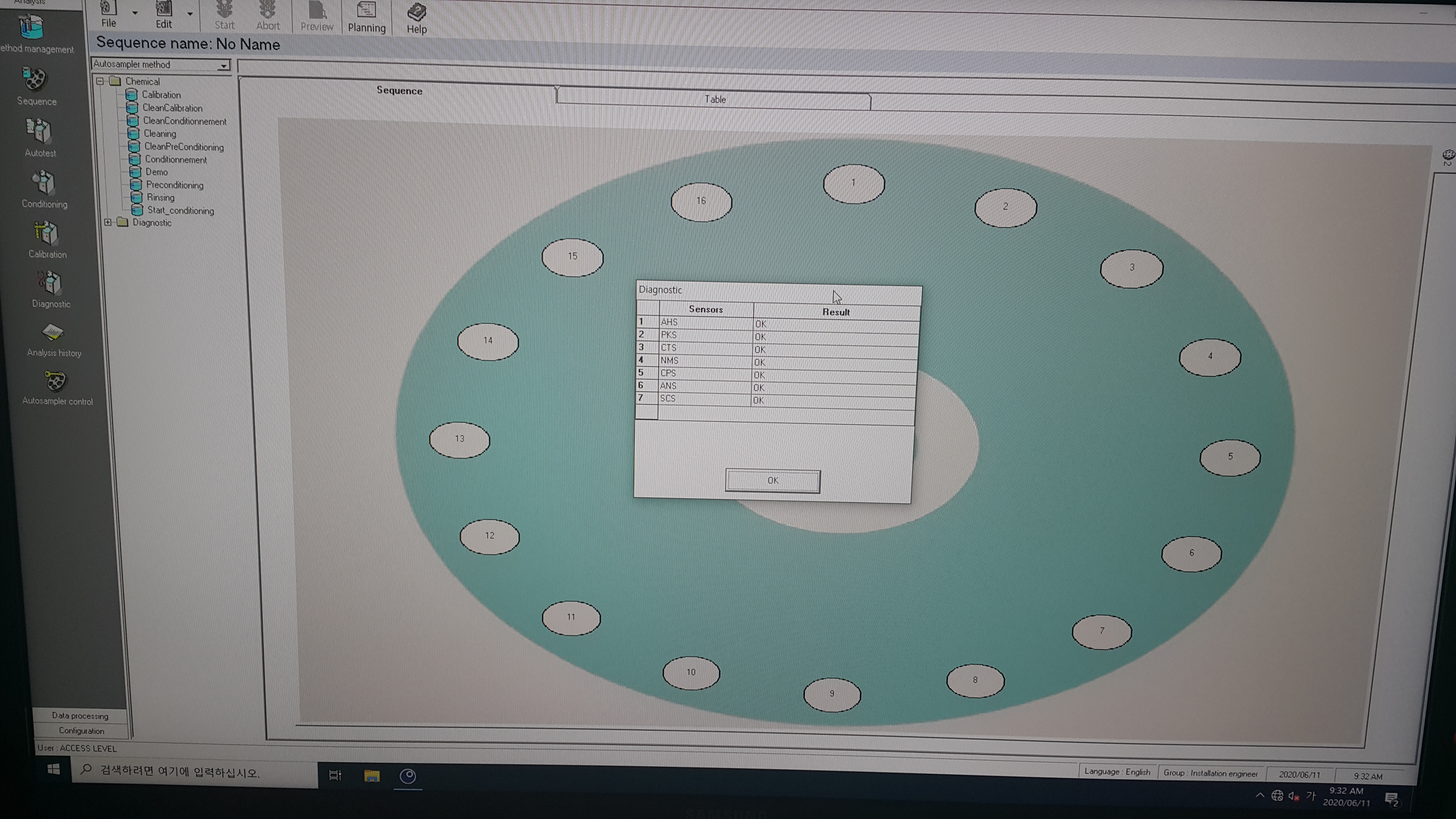This screenshot has width=1456, height=819.
Task: Select the Sequence tab
Action: 399,90
